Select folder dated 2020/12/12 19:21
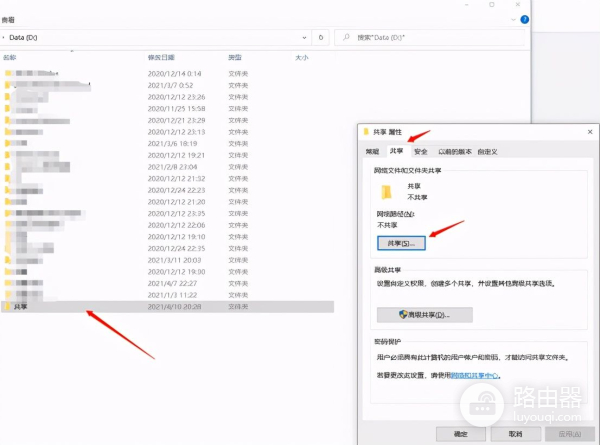 pos(167,155)
